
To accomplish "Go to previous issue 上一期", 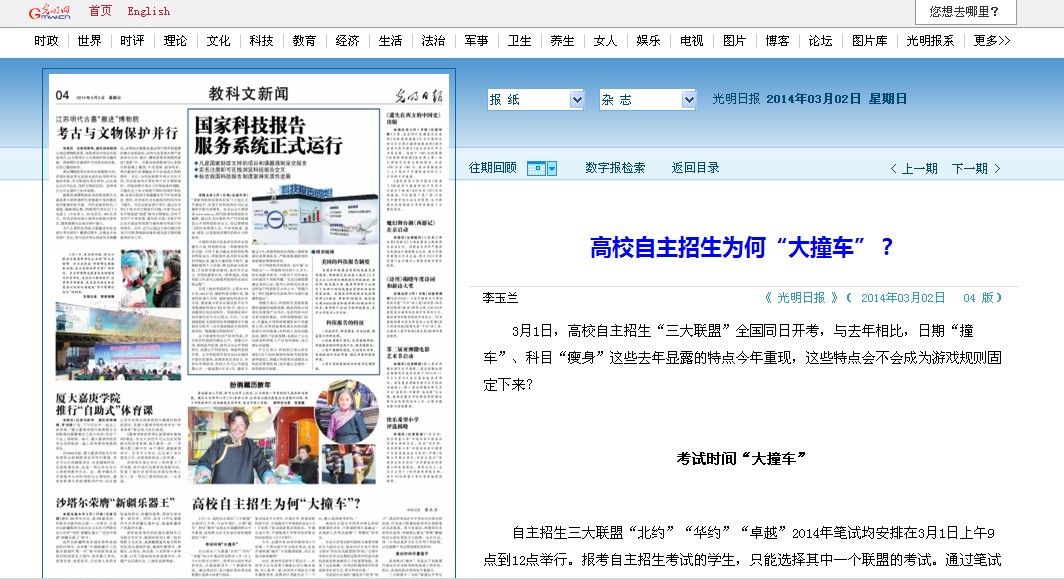I will [913, 168].
